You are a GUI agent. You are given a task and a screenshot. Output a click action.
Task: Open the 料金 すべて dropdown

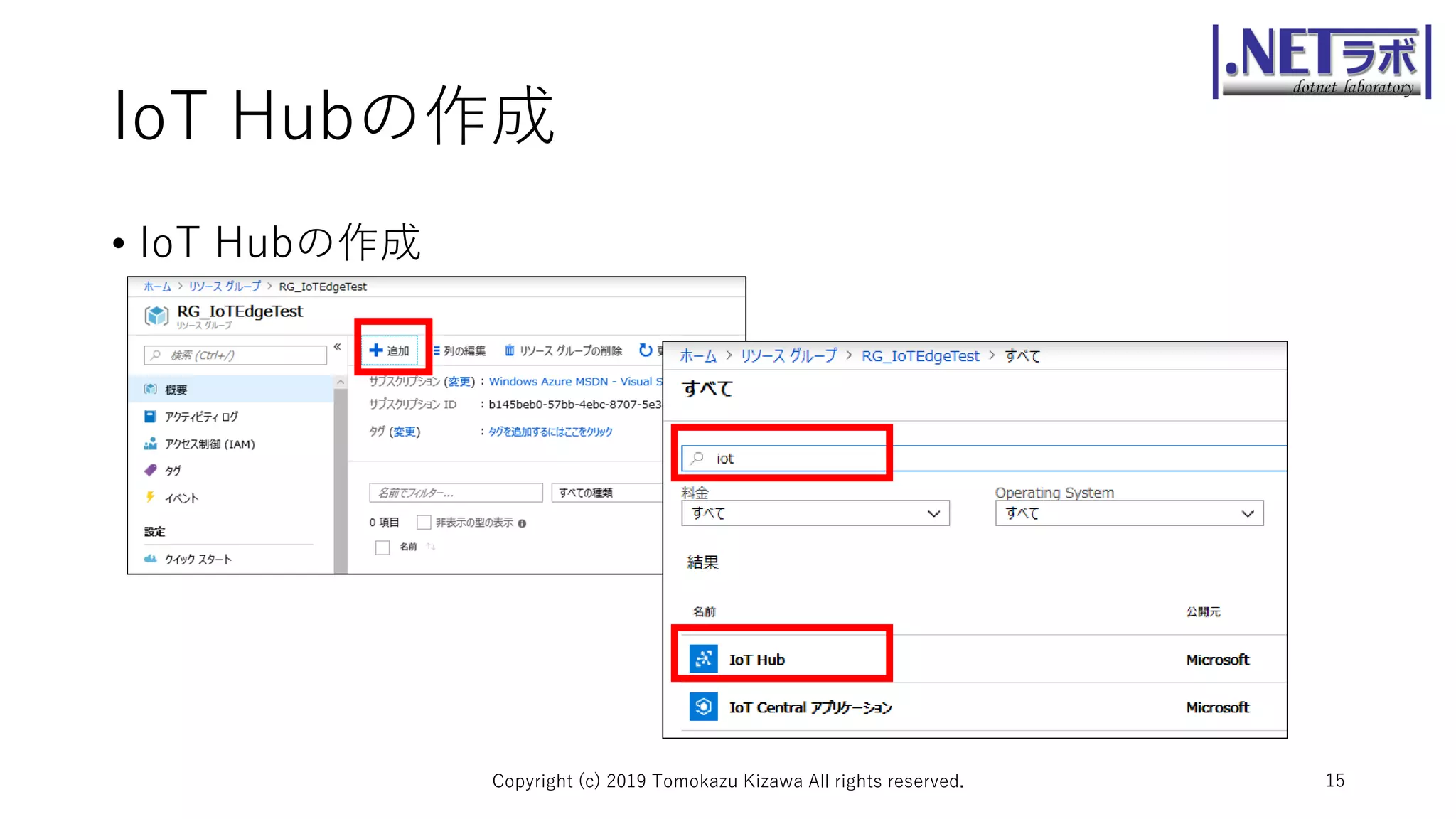pyautogui.click(x=815, y=513)
